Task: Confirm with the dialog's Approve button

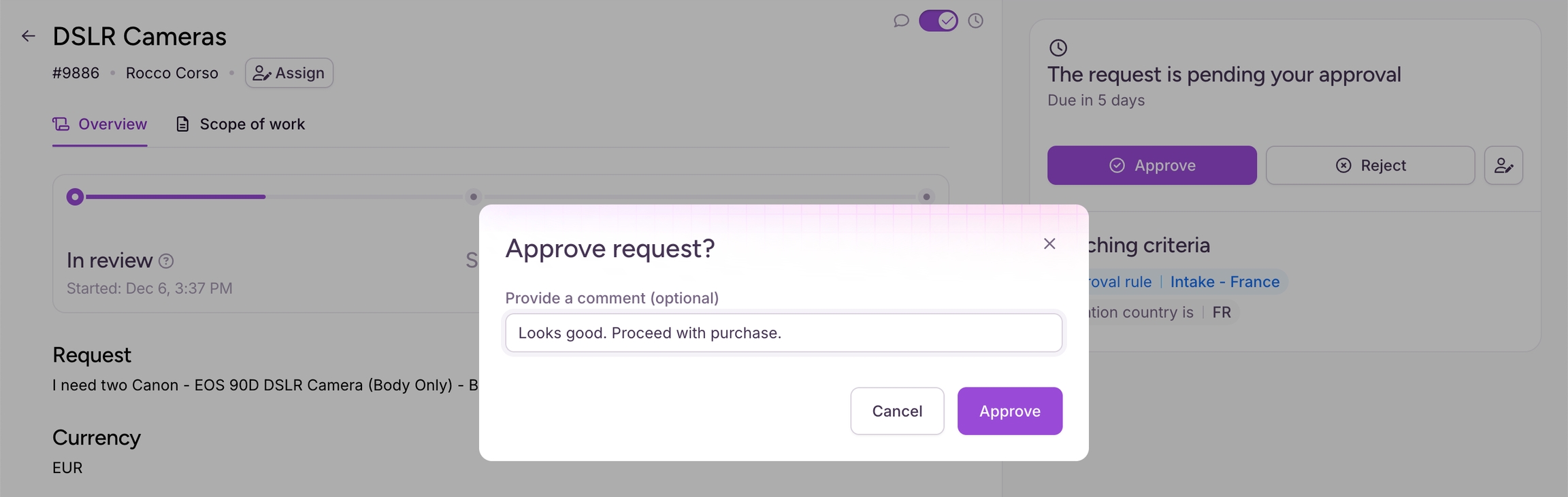Action: pos(1009,411)
